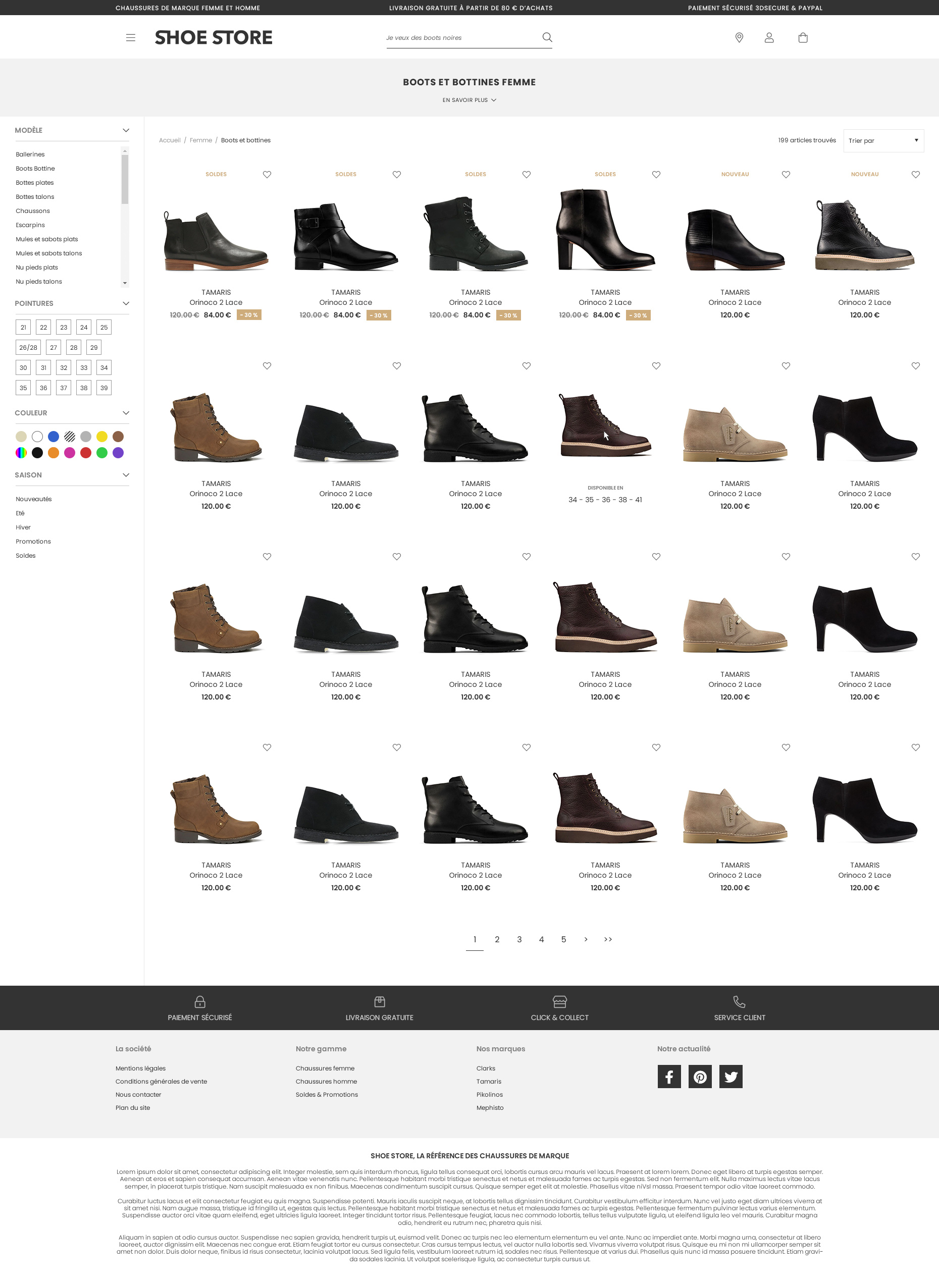
Task: Select the Bottes plates model filter
Action: 35,183
